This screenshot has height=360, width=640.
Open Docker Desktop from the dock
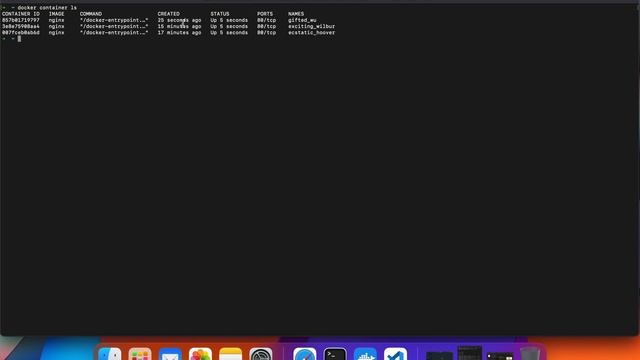click(x=365, y=354)
